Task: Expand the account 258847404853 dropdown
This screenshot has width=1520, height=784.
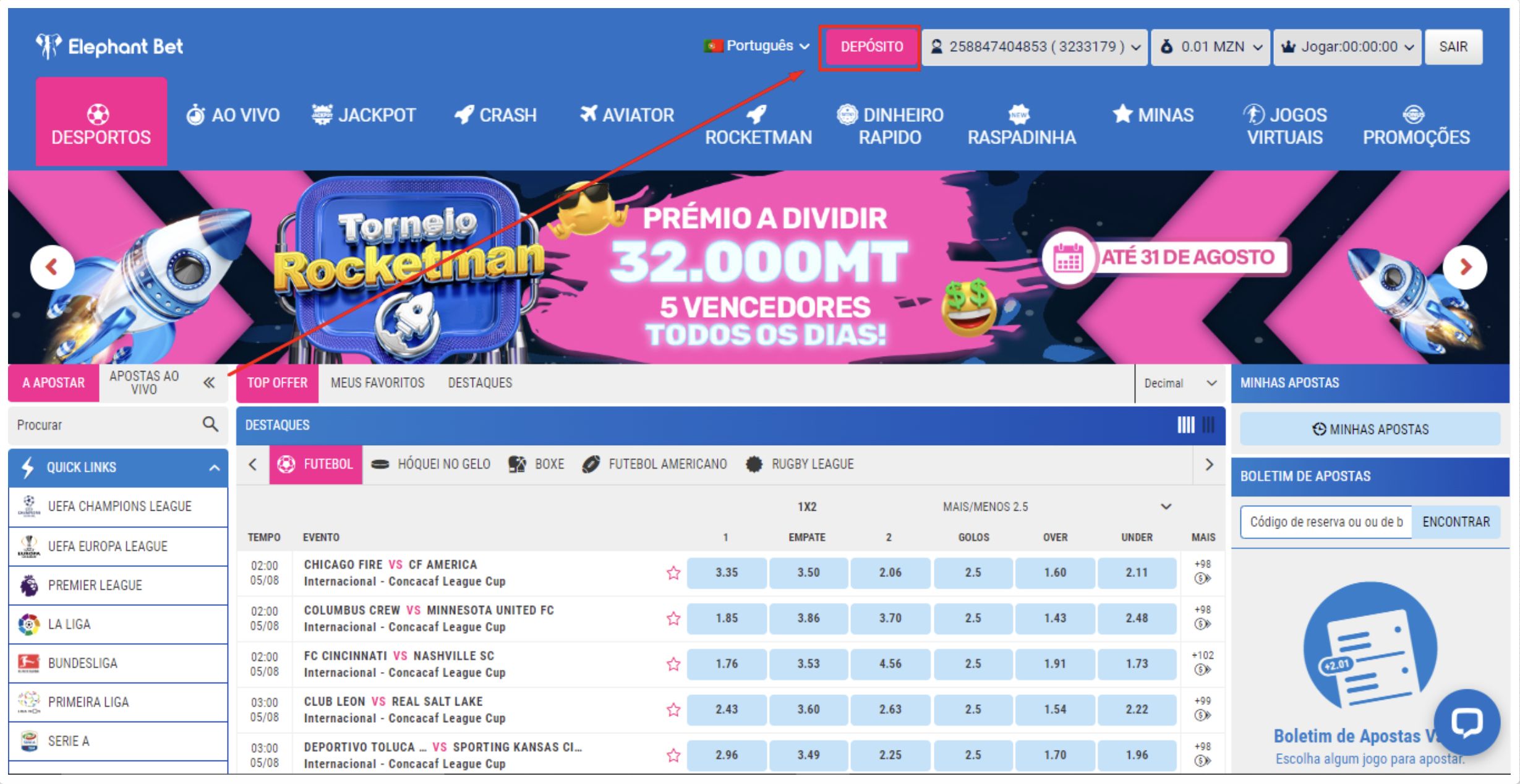Action: click(x=1035, y=47)
